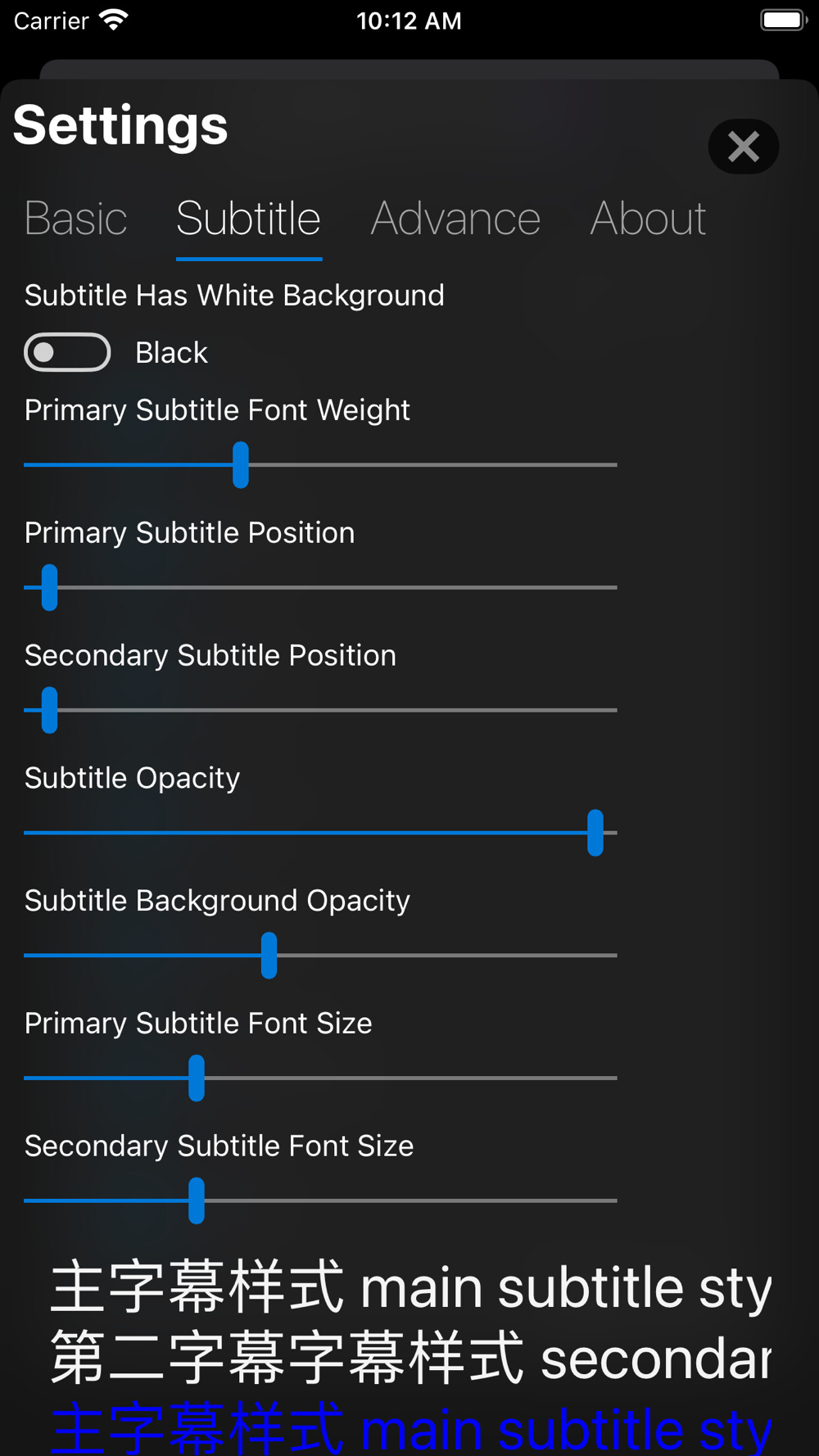Open the Advance tab
This screenshot has width=819, height=1456.
pos(455,219)
